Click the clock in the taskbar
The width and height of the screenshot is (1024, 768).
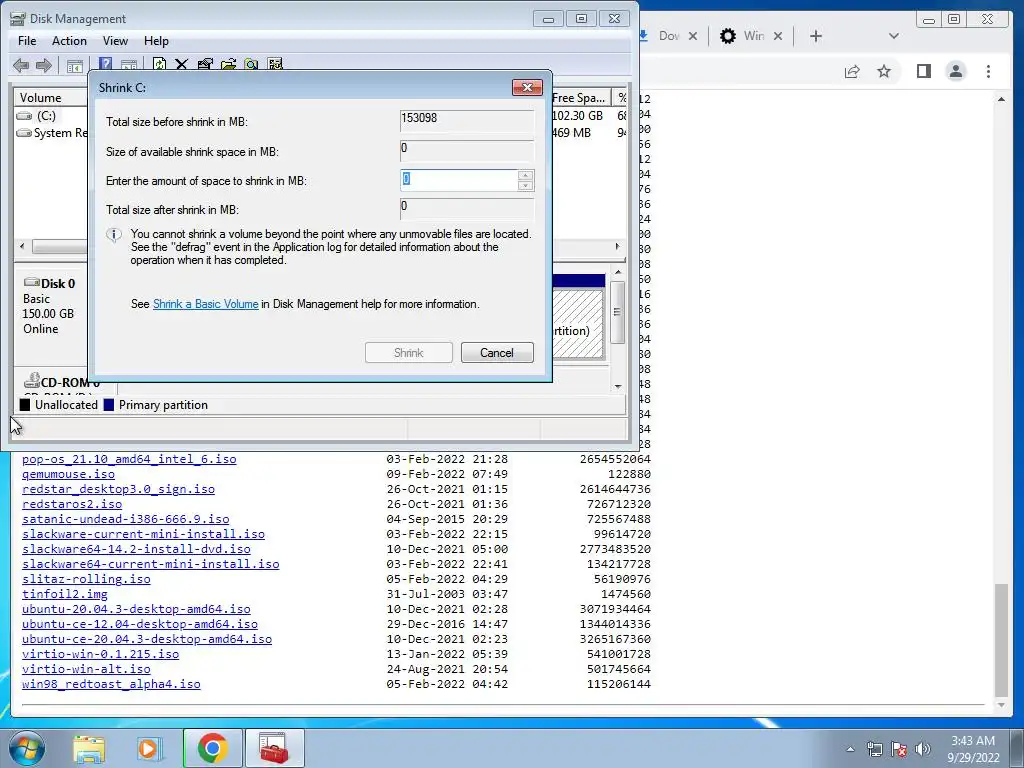[973, 749]
